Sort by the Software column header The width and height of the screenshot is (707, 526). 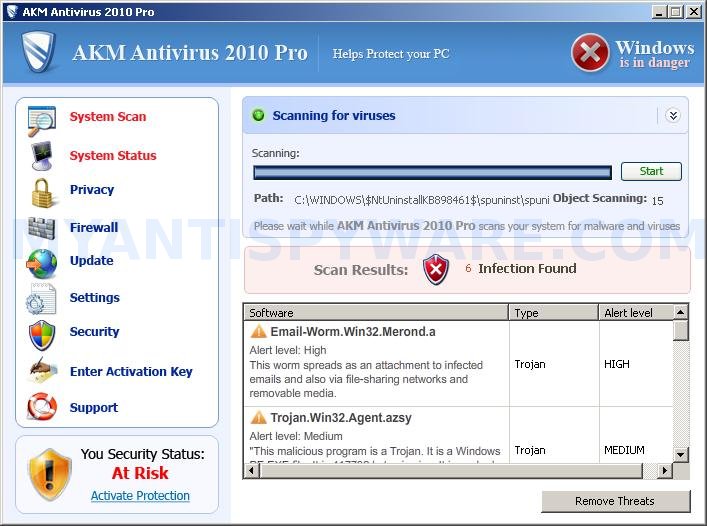[x=376, y=312]
